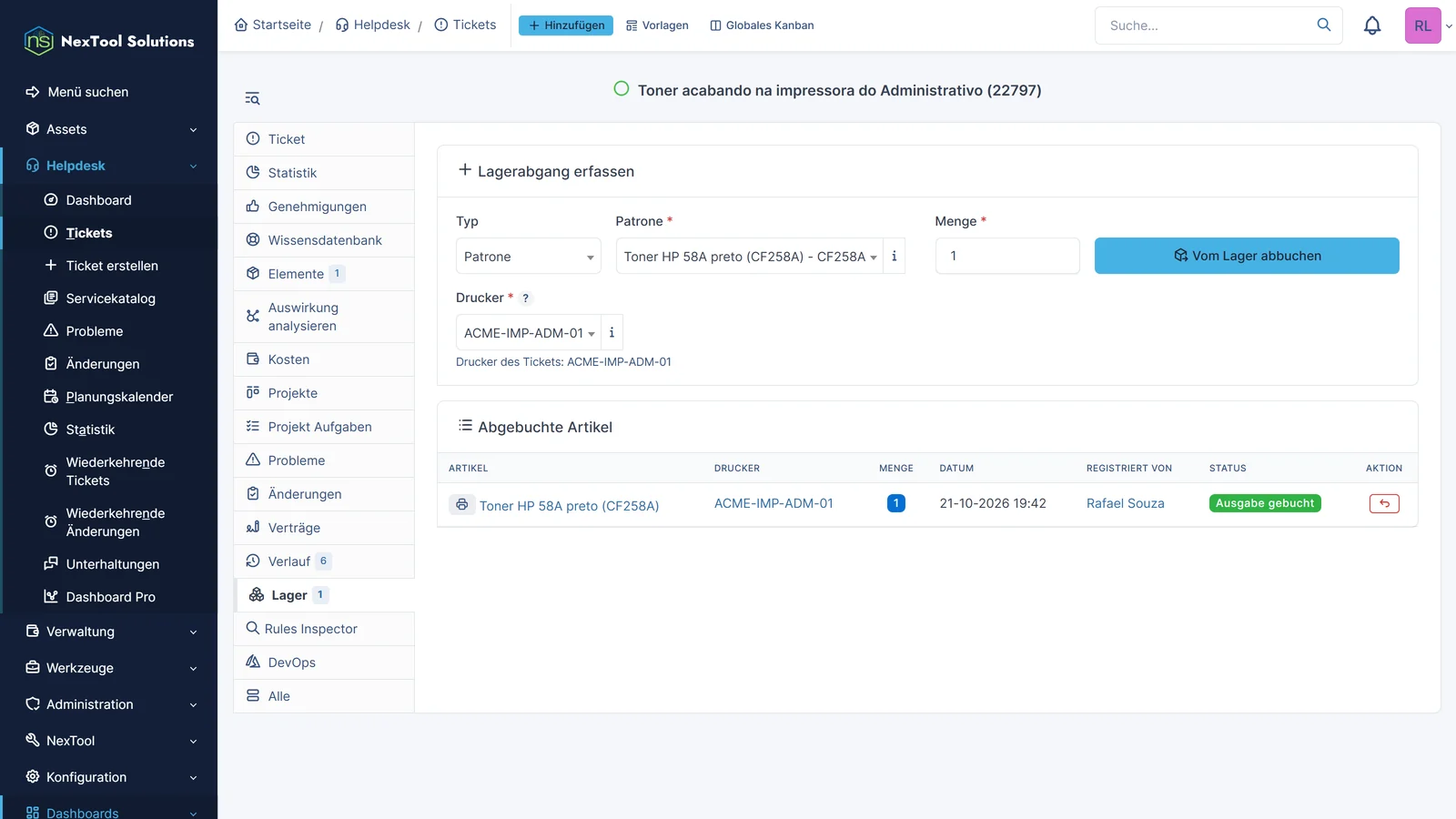Viewport: 1456px width, 819px height.
Task: Click the ticket status circle icon
Action: pyautogui.click(x=622, y=89)
